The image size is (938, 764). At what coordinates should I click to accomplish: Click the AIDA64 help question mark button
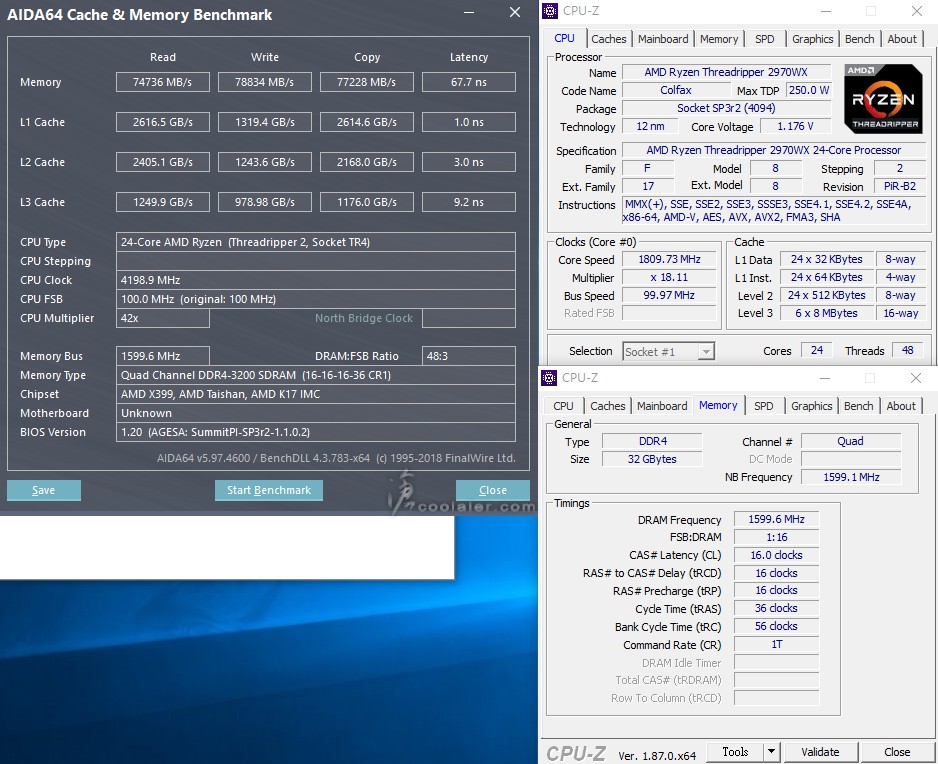pyautogui.click(x=469, y=14)
